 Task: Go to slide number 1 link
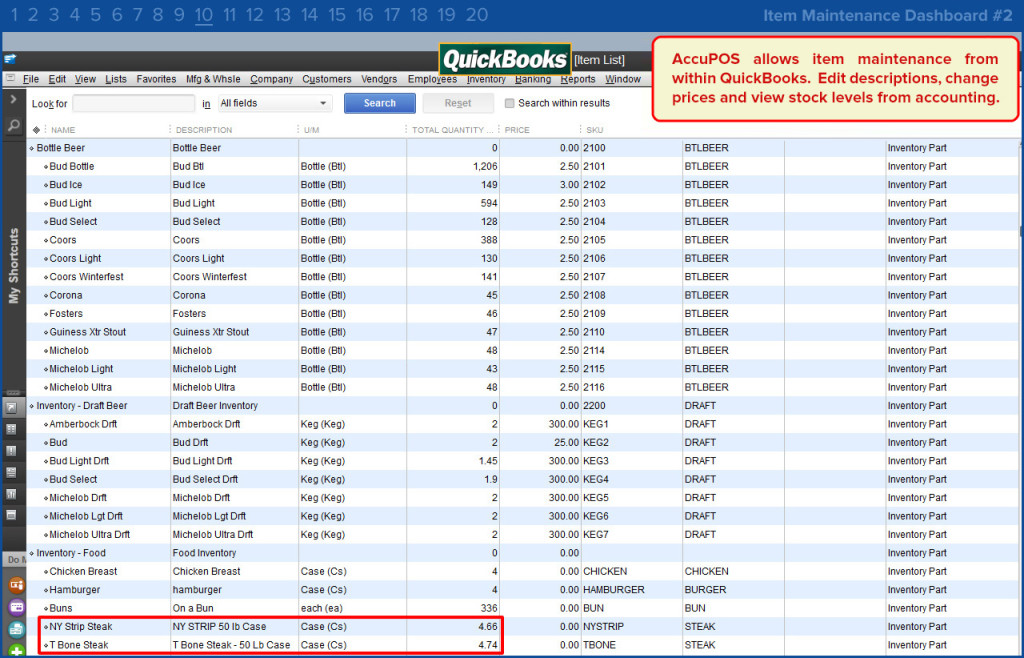coord(14,14)
